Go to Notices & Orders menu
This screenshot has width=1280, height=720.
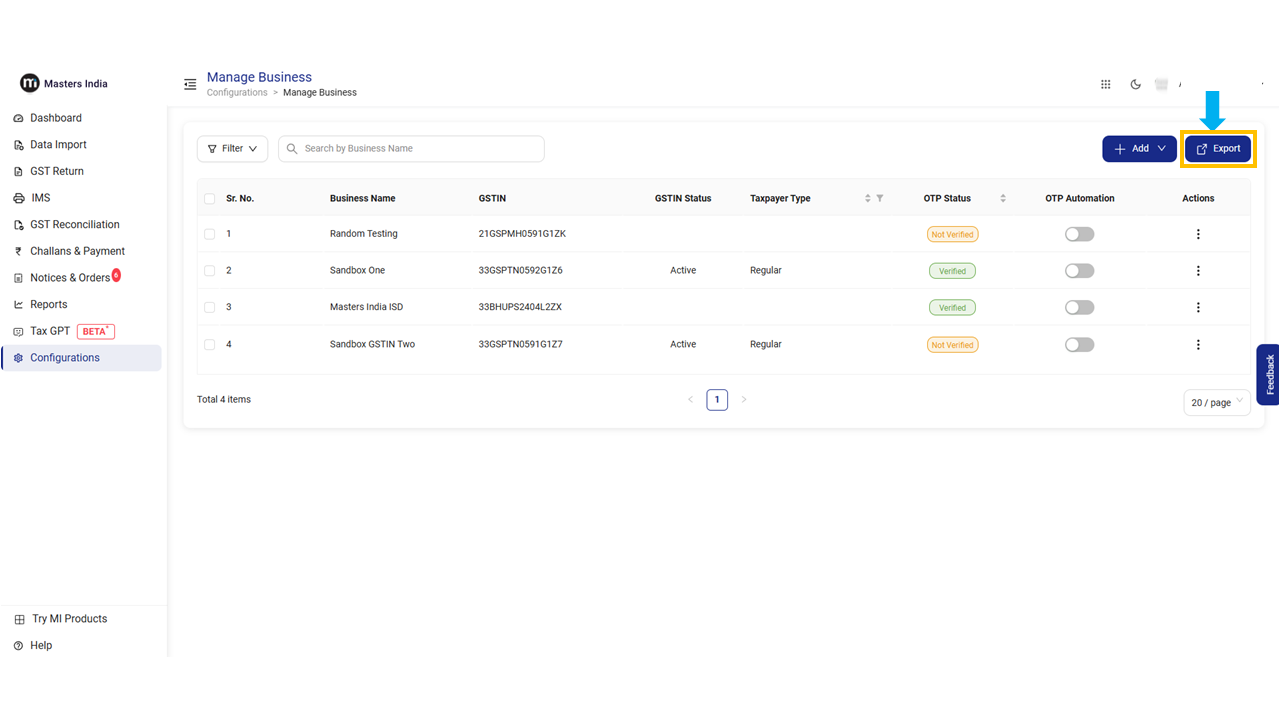(70, 278)
